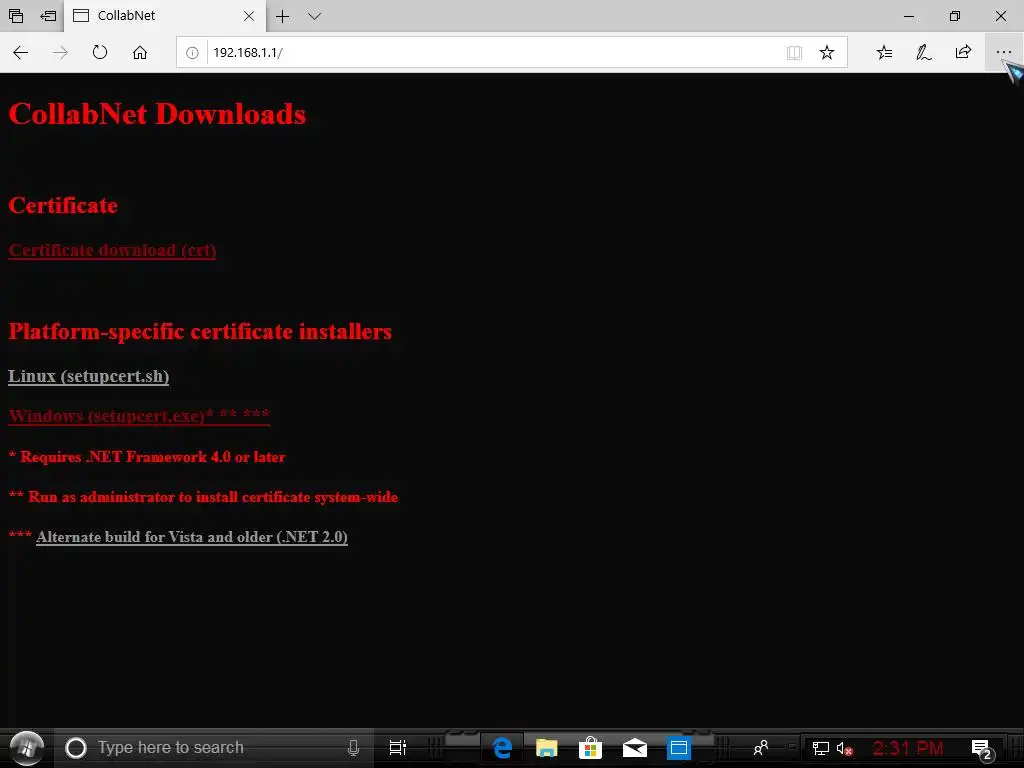Open Mail app from taskbar
The image size is (1024, 768).
(x=634, y=748)
